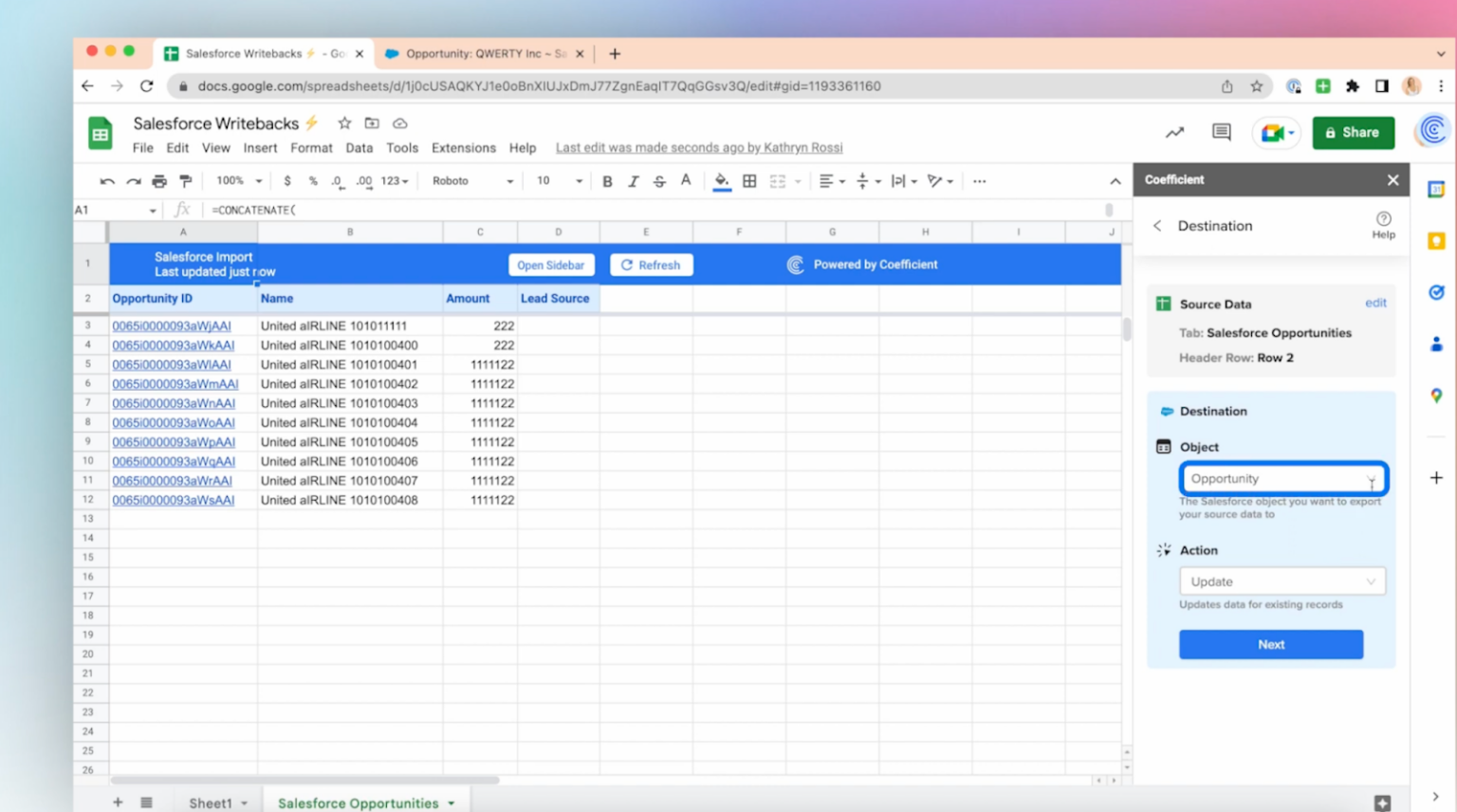1457x812 pixels.
Task: Open the activity dashboard trend icon
Action: pyautogui.click(x=1175, y=133)
